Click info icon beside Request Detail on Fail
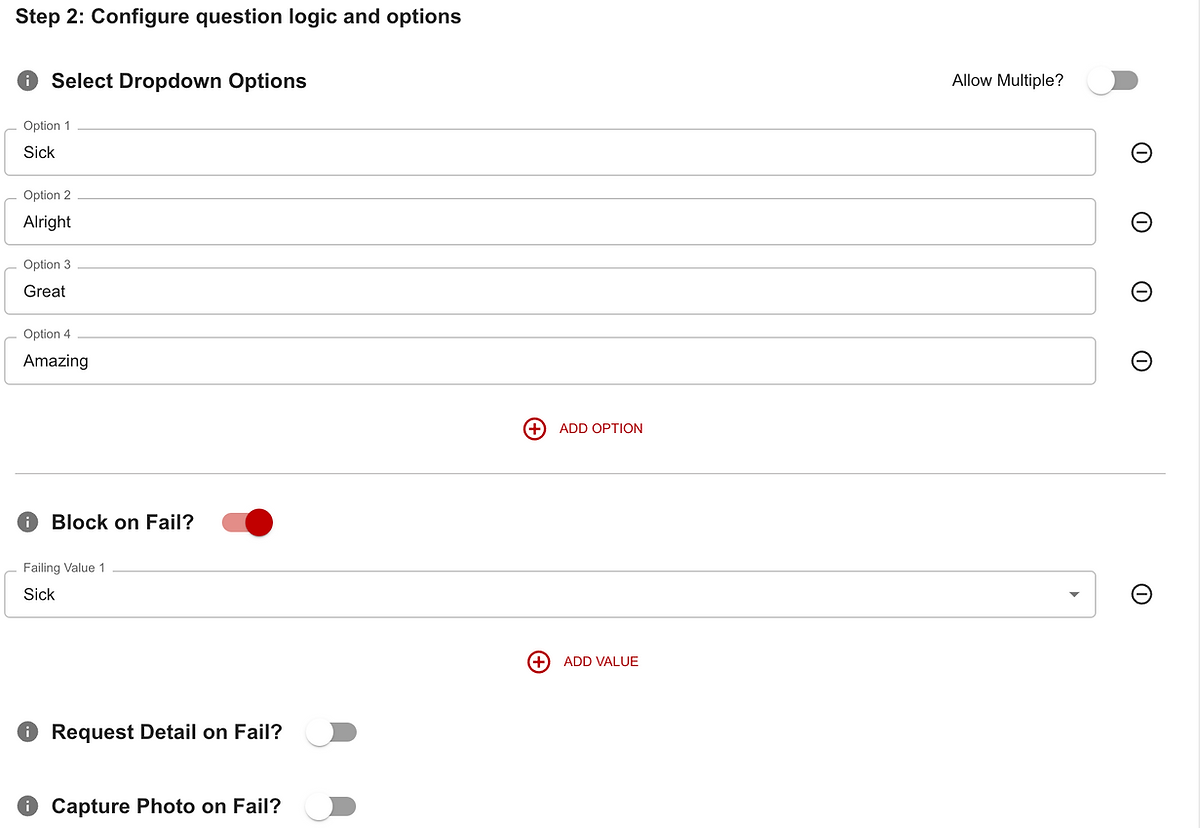Image resolution: width=1200 pixels, height=828 pixels. point(29,732)
